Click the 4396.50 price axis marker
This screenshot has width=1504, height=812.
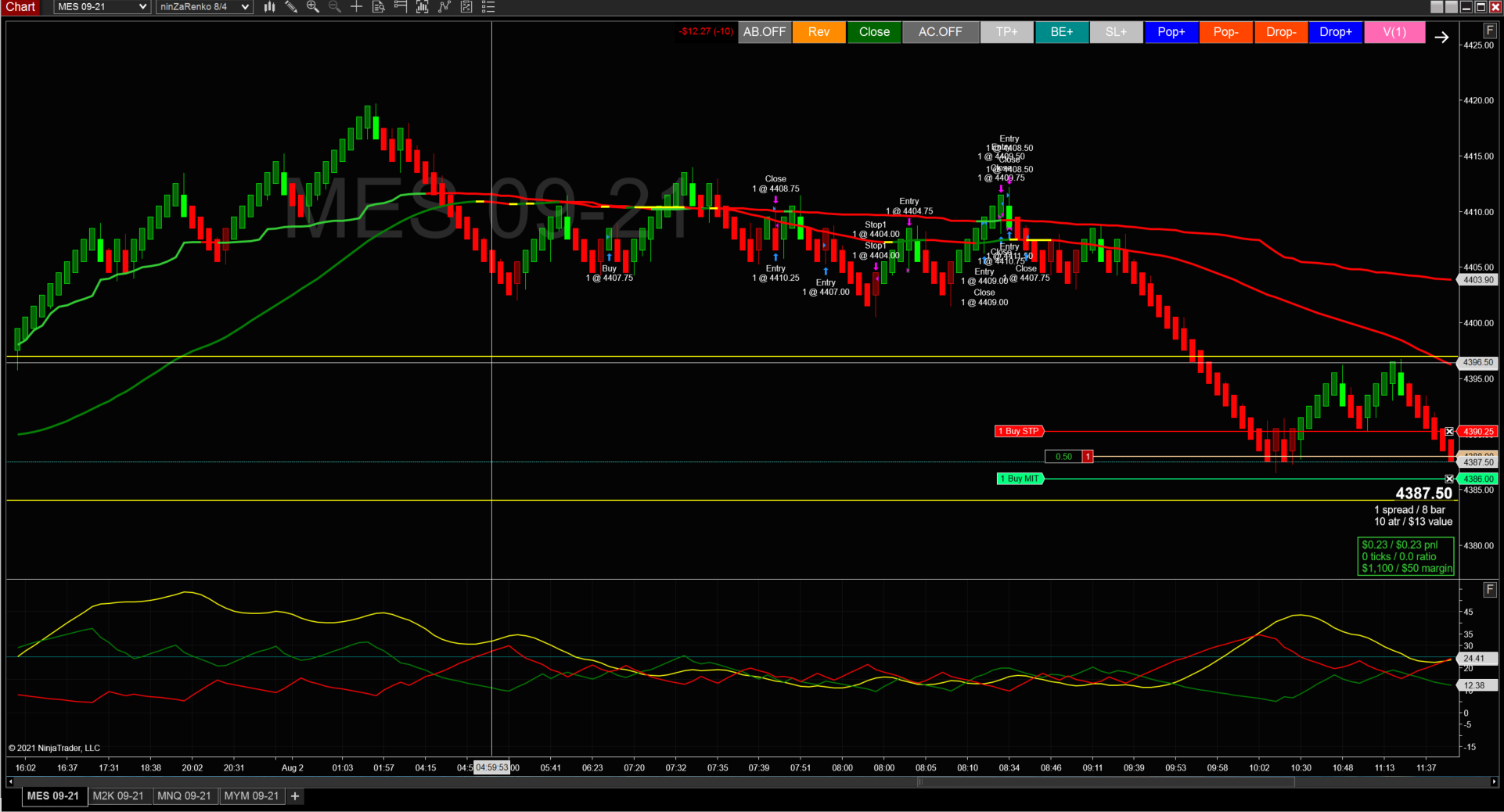[1477, 363]
